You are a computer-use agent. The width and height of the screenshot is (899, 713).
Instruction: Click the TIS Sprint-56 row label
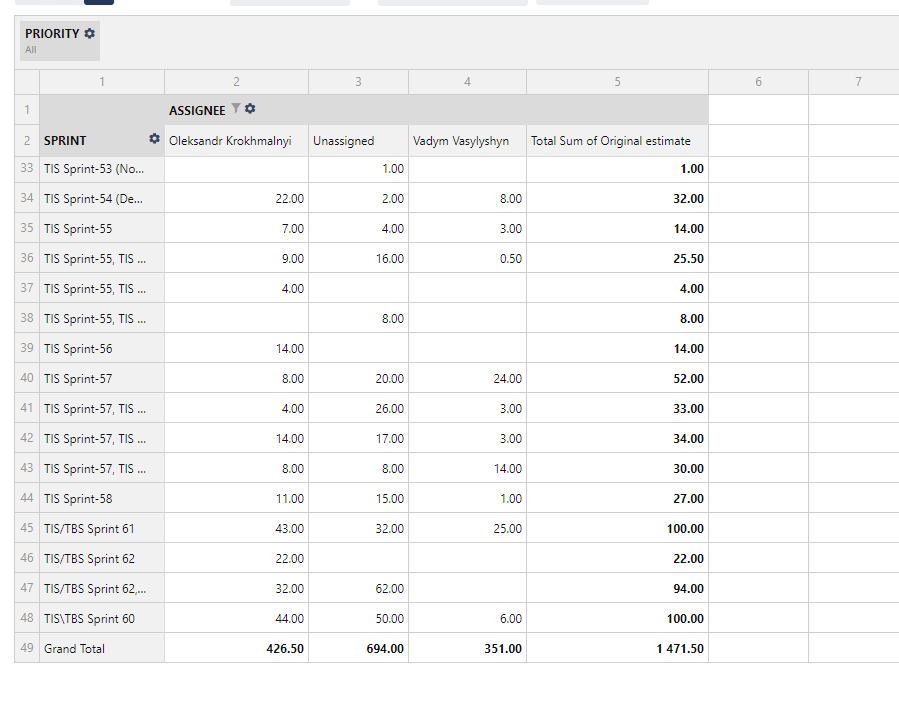tap(102, 348)
